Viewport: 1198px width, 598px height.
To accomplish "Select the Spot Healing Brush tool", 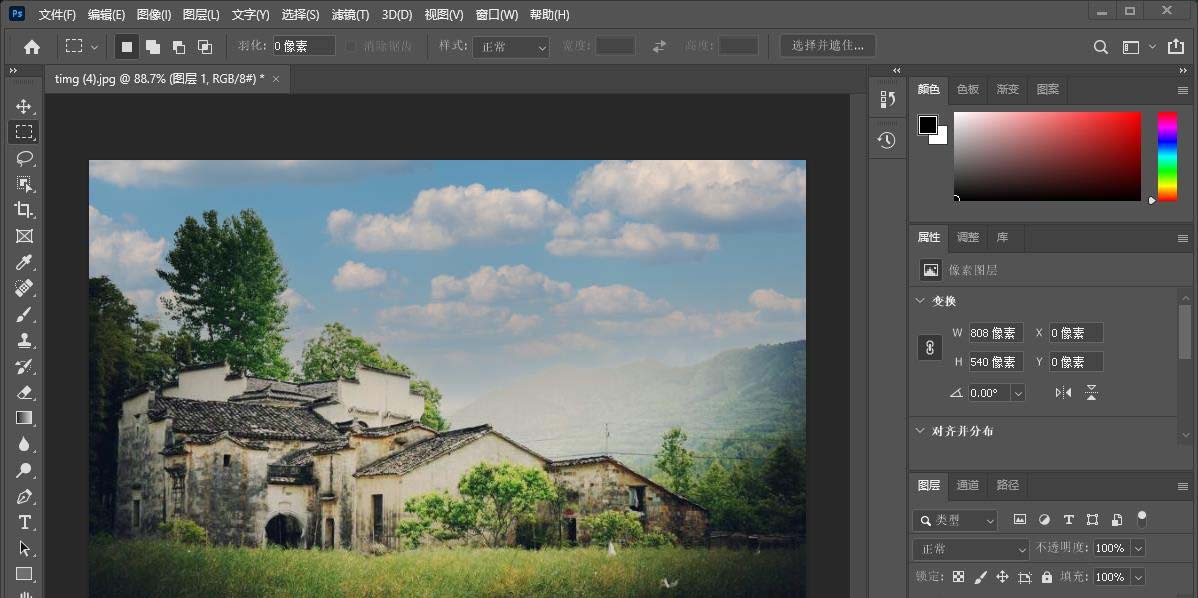I will click(24, 288).
